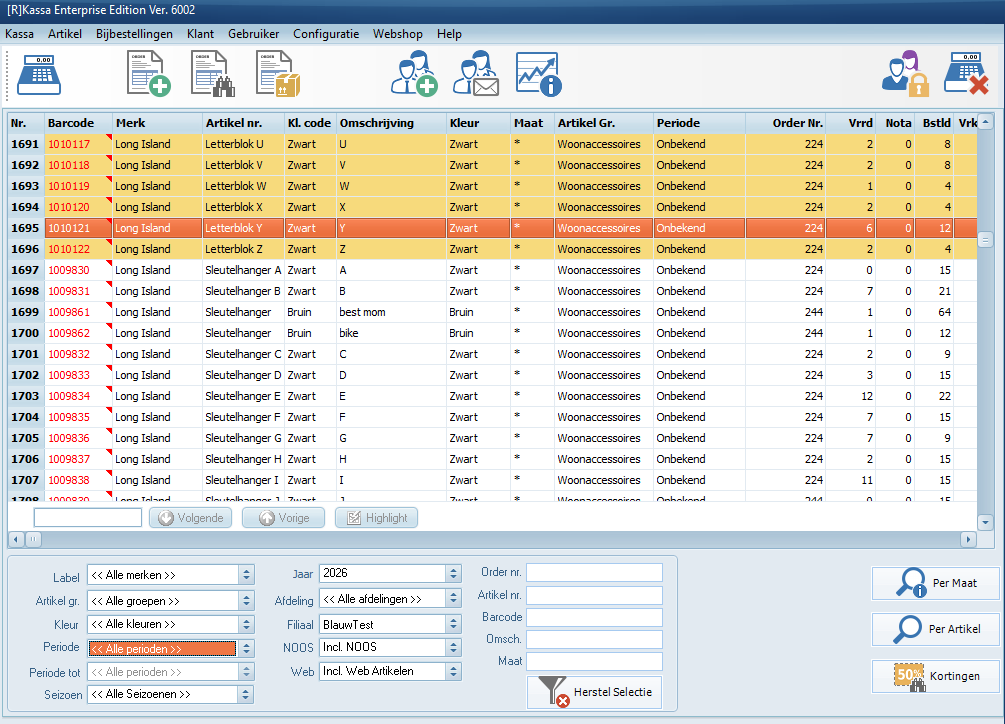Open the cash register icon in toolbar
Viewport: 1005px width, 724px height.
(39, 75)
